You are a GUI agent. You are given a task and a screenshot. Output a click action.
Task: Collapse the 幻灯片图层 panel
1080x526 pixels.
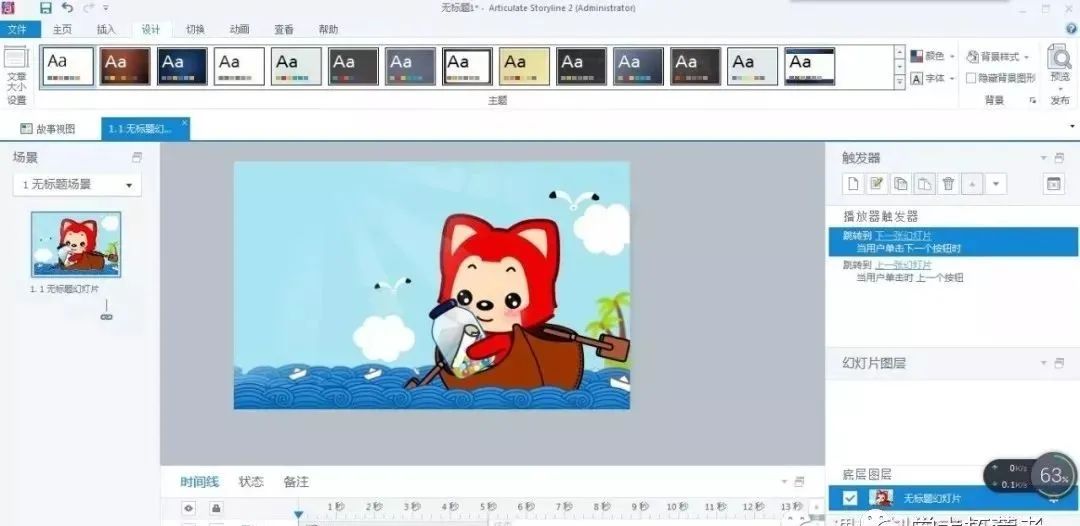1043,363
